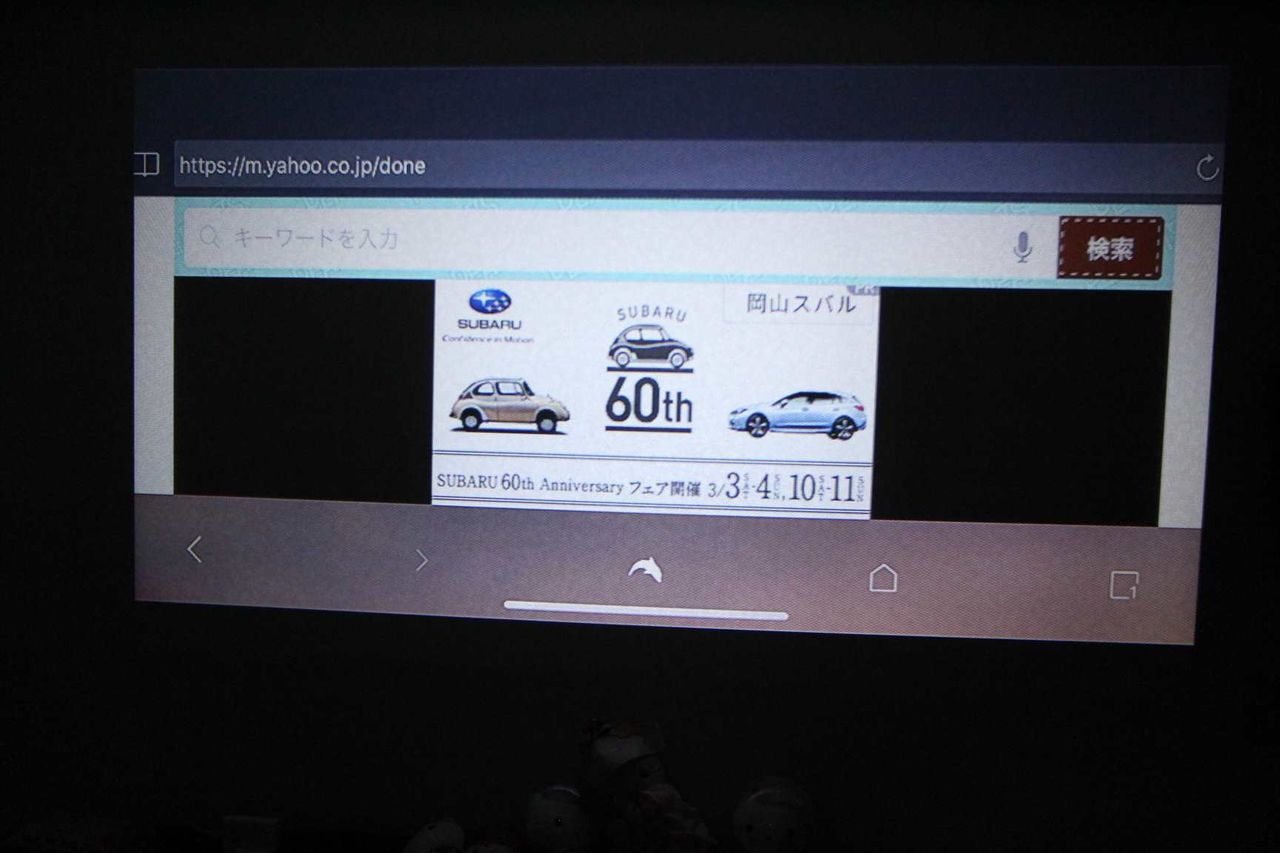The width and height of the screenshot is (1280, 853).
Task: Click the 検索 search button
Action: (x=1111, y=248)
